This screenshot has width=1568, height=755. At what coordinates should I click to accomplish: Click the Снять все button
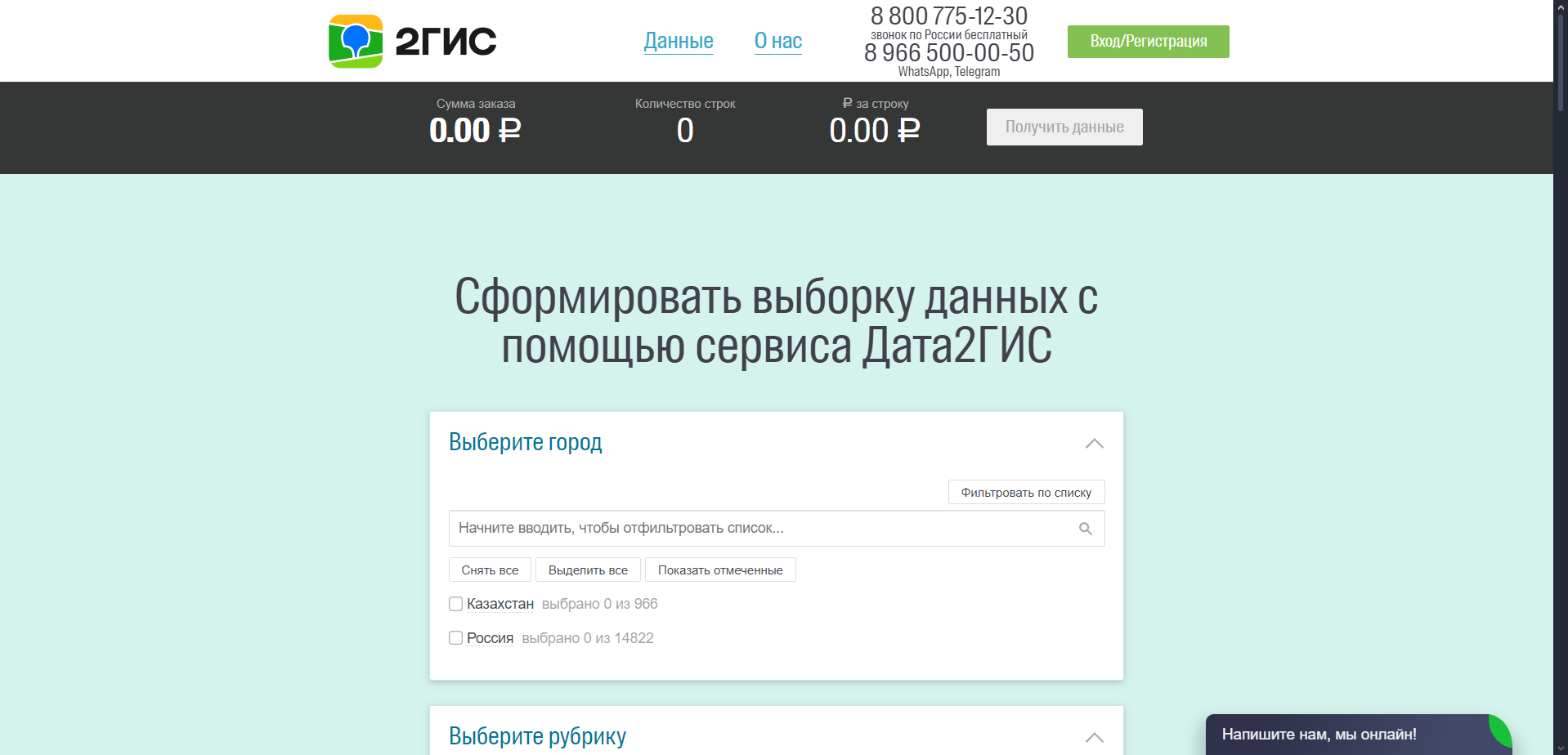490,570
